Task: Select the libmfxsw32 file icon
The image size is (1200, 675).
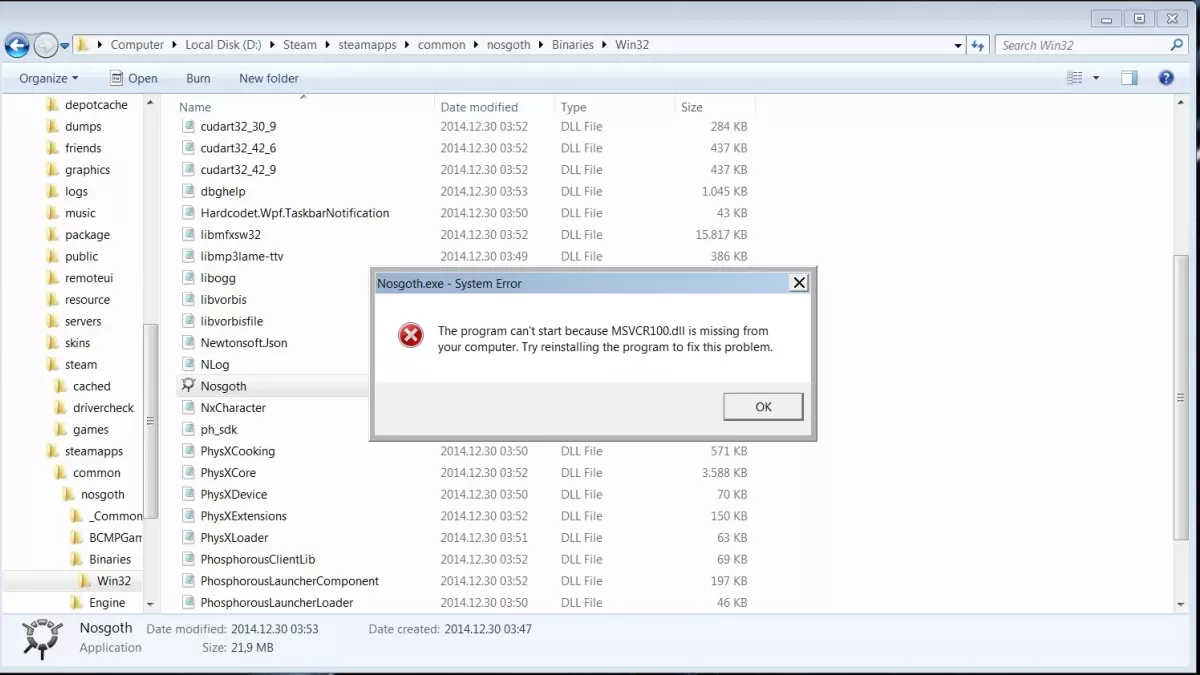Action: (x=188, y=235)
